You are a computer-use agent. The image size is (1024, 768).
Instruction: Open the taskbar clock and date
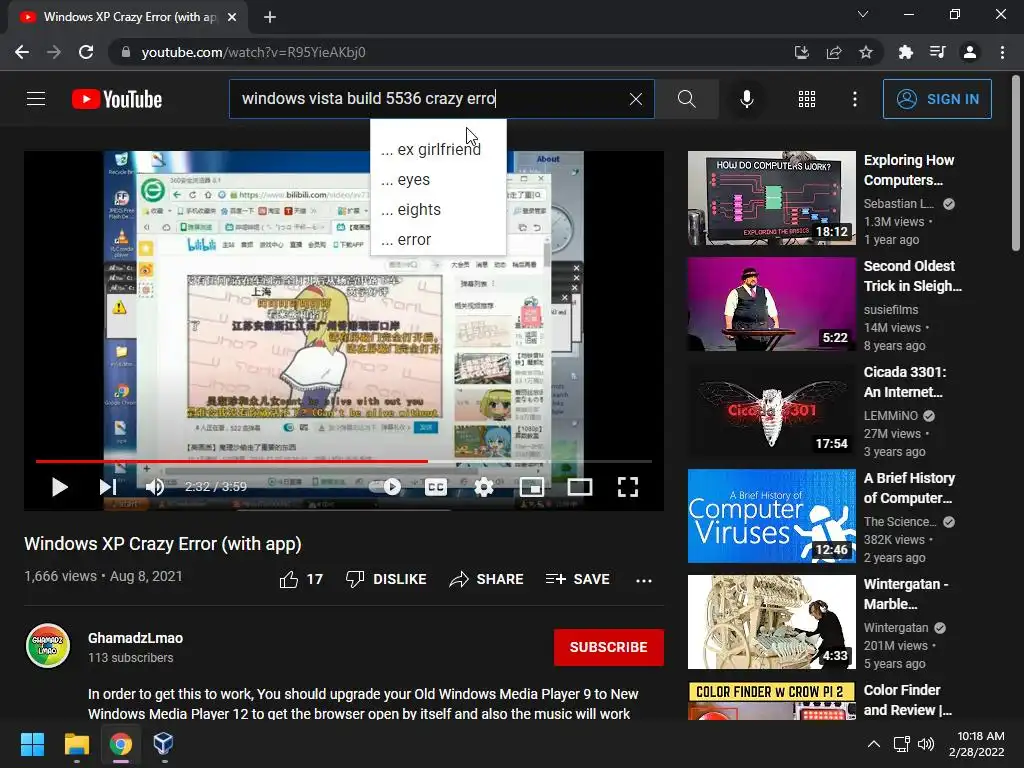[x=976, y=744]
